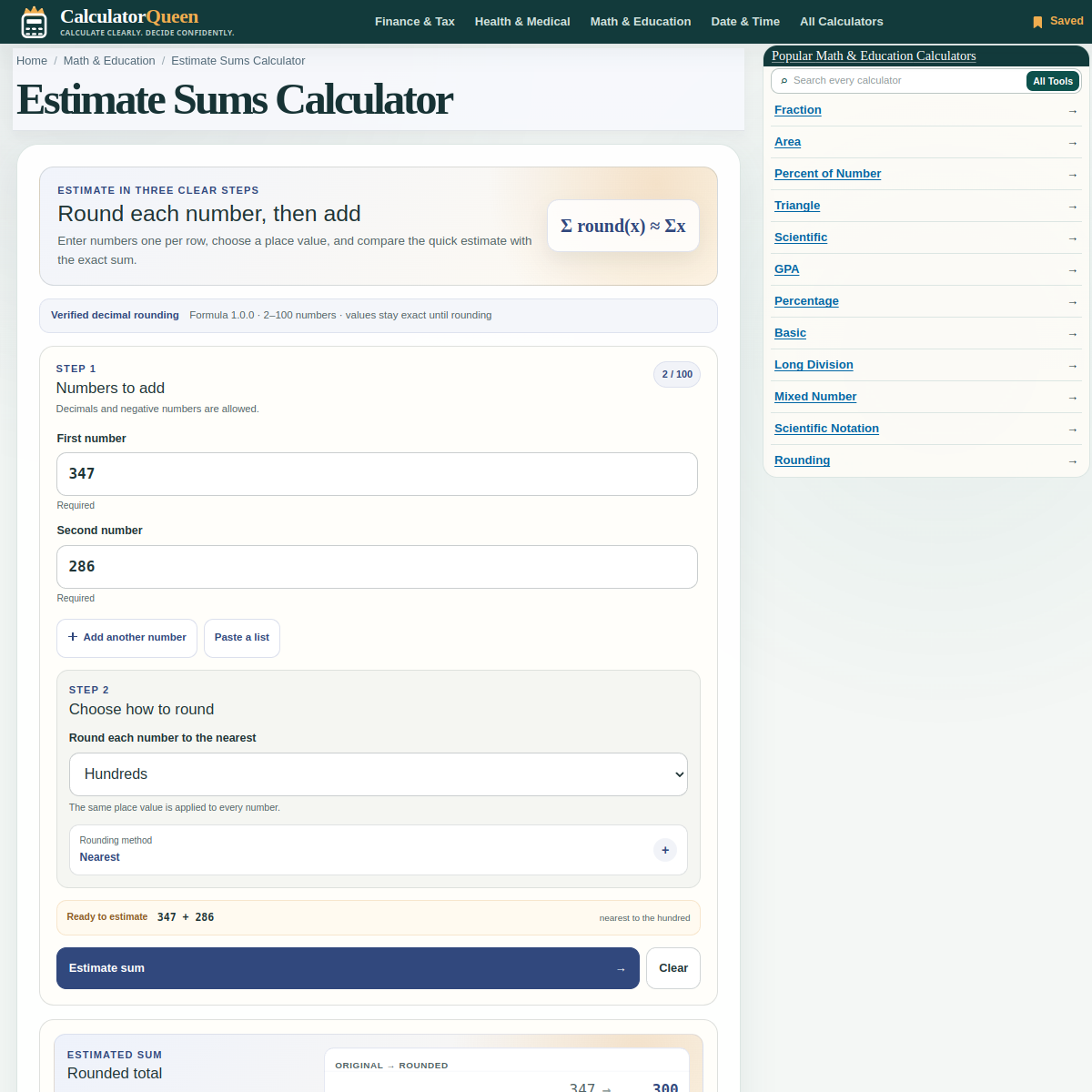Open the Triangle calculator link
The width and height of the screenshot is (1092, 1092).
click(x=797, y=206)
